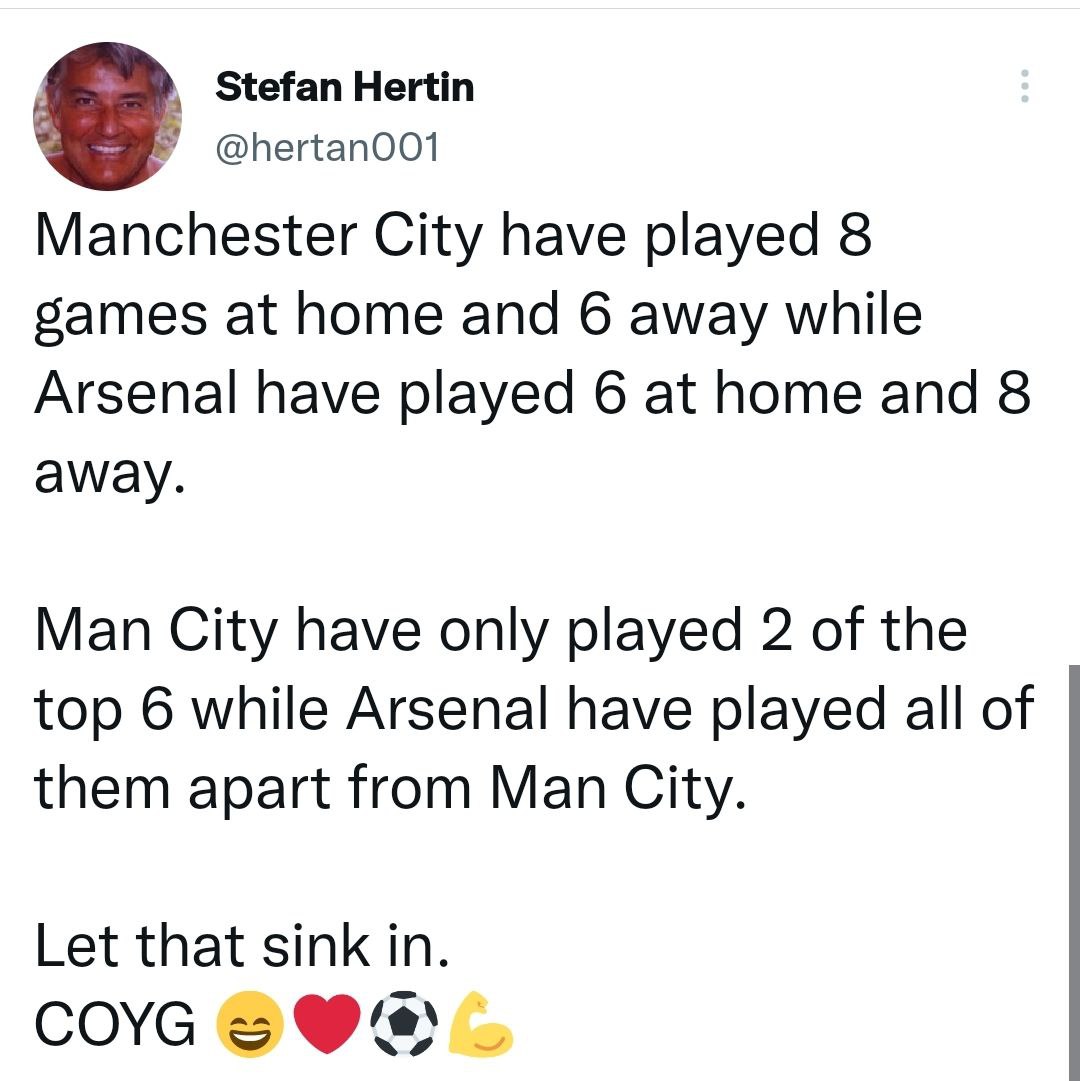Viewport: 1080px width, 1081px height.
Task: Click the line 'top 6 while Arsenal have played all of'
Action: click(534, 710)
